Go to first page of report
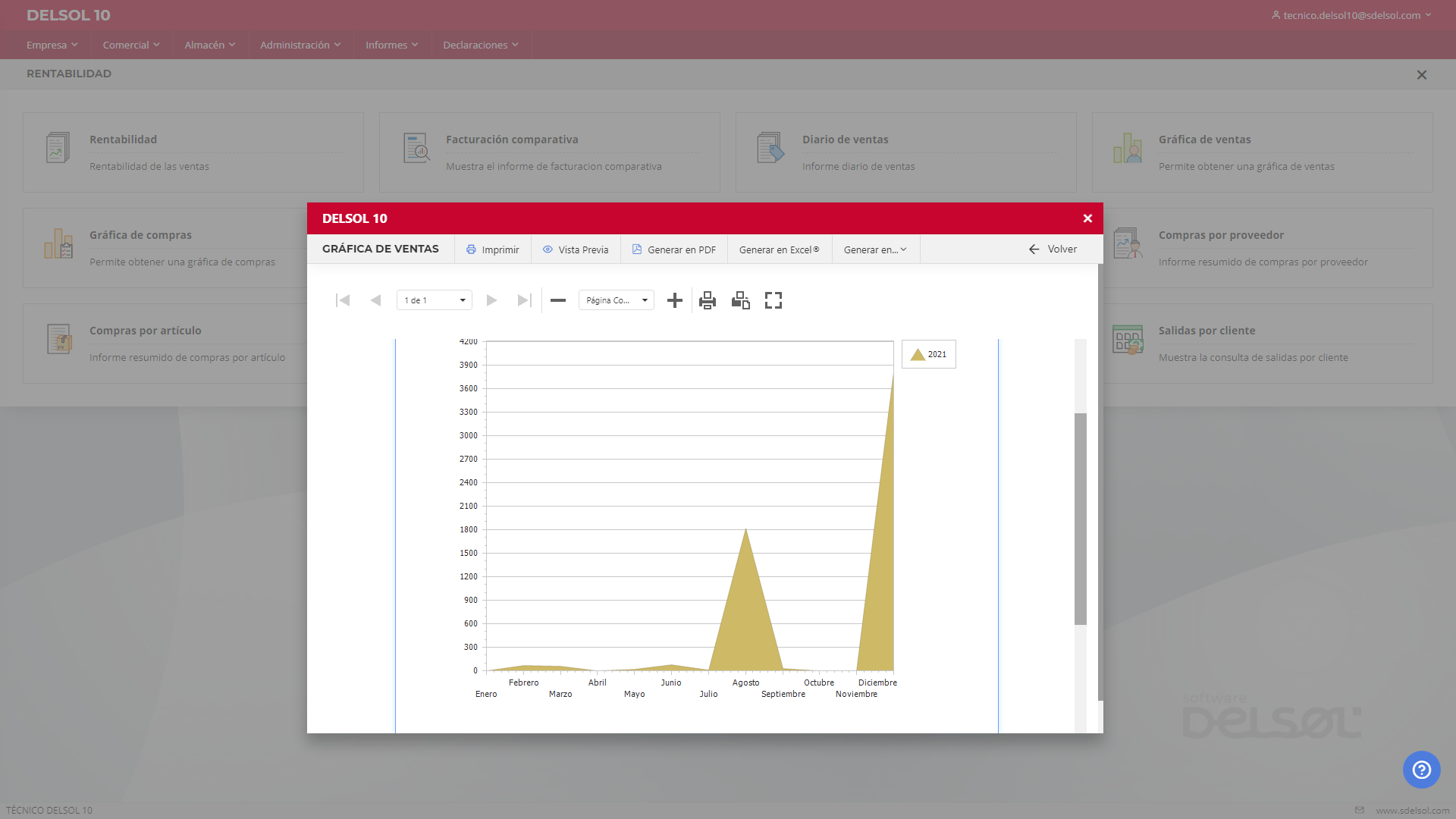1456x819 pixels. tap(343, 300)
